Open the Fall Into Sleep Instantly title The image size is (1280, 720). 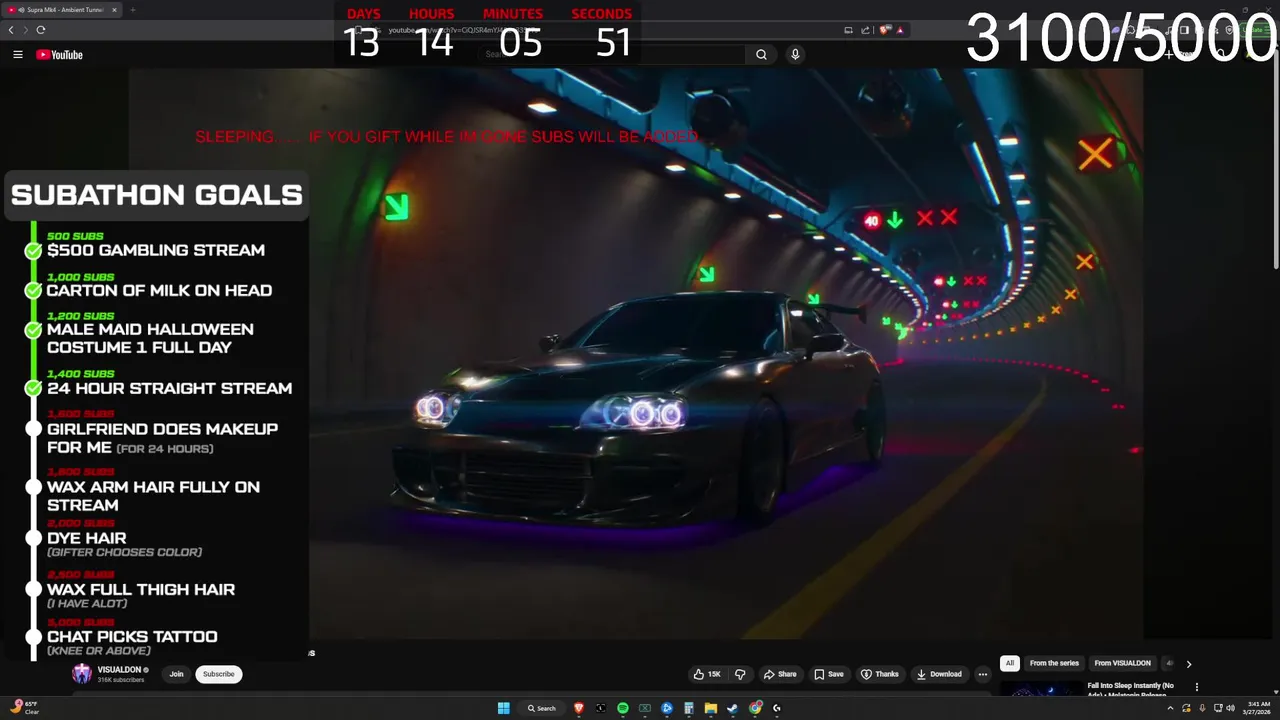1131,690
